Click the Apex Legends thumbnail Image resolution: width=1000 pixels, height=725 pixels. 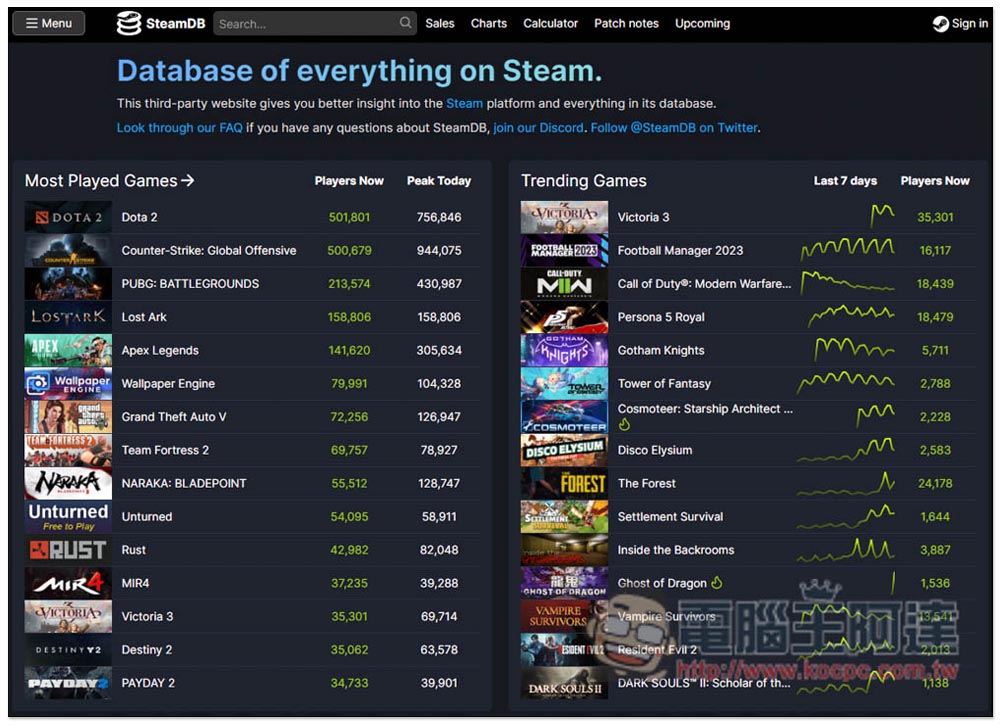coord(68,350)
